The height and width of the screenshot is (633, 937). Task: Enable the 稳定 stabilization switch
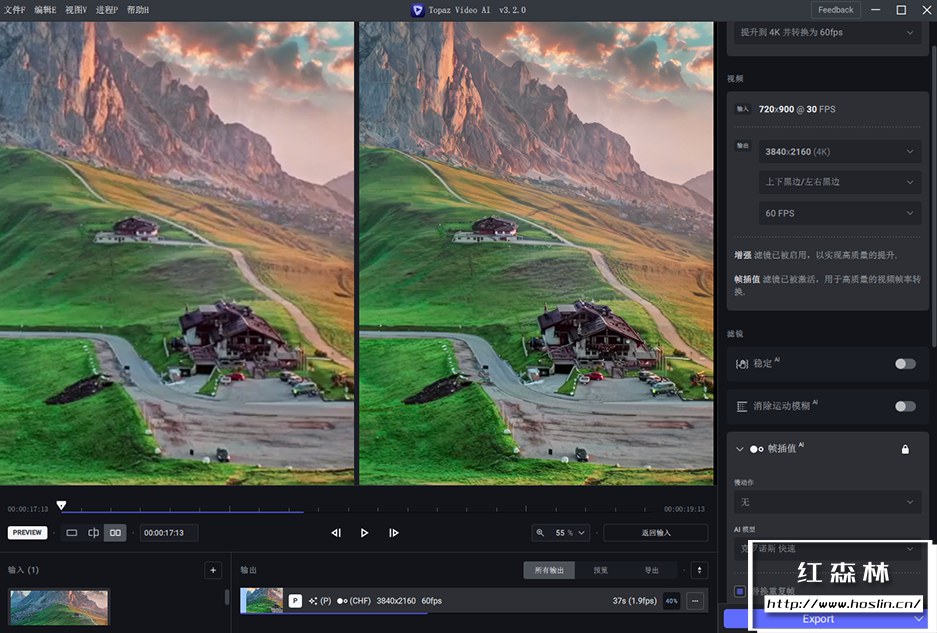pyautogui.click(x=905, y=364)
